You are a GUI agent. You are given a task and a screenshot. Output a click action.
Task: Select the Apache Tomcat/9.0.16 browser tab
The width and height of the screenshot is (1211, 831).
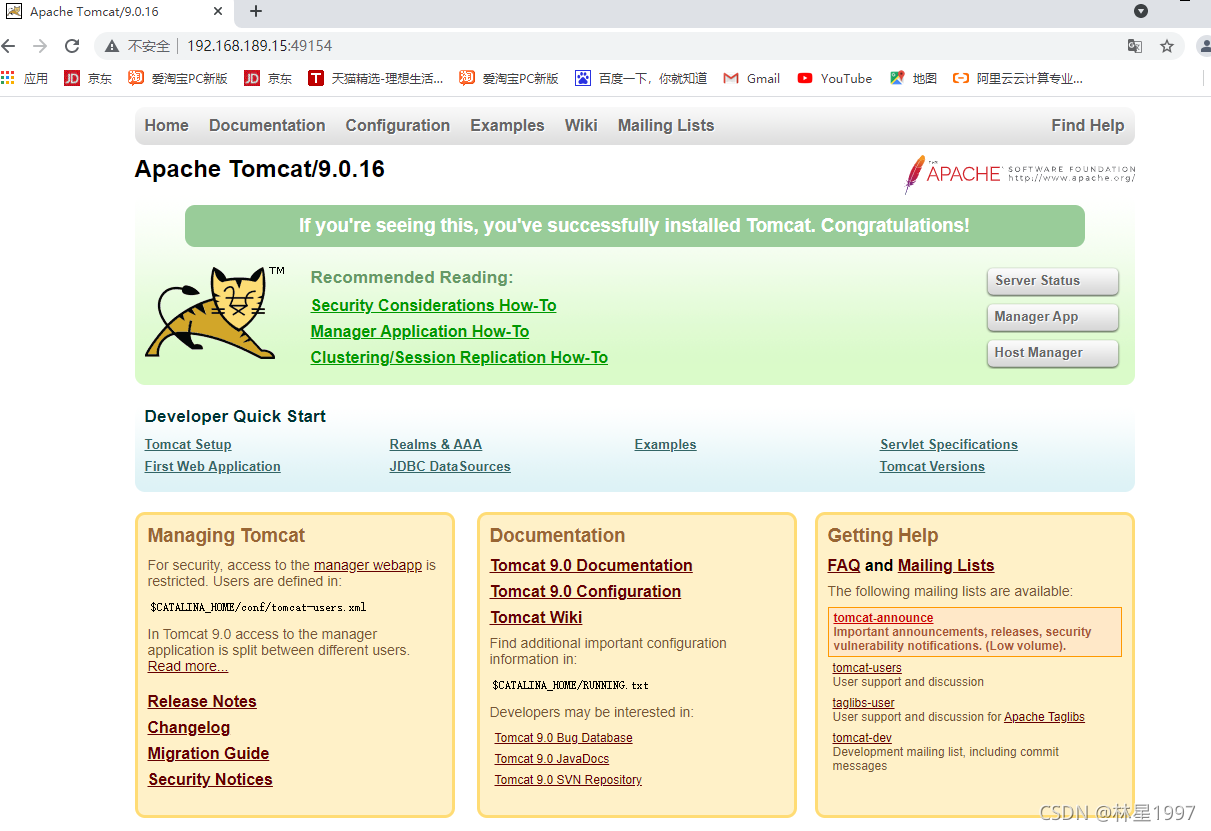(x=116, y=12)
